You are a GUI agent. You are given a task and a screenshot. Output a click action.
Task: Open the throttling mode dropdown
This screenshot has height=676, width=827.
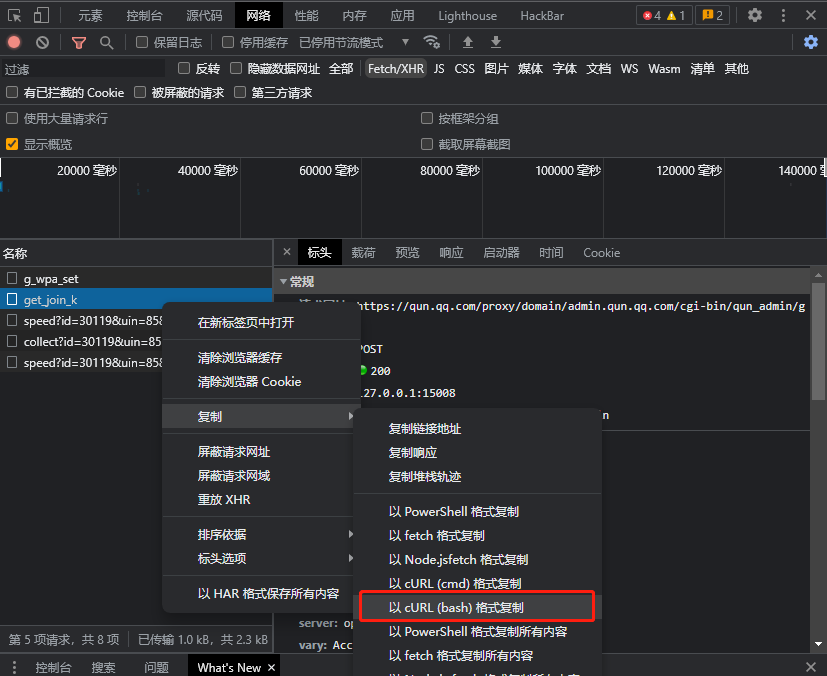354,42
